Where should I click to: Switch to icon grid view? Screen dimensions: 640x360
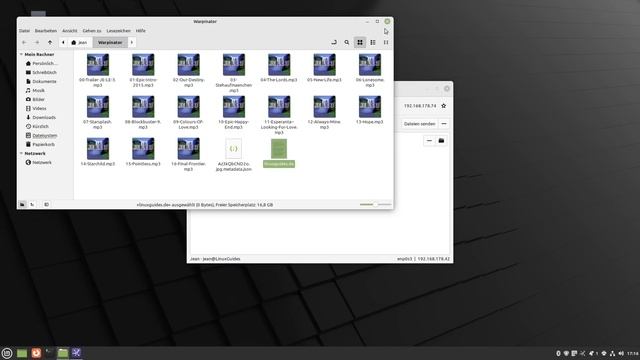[360, 42]
